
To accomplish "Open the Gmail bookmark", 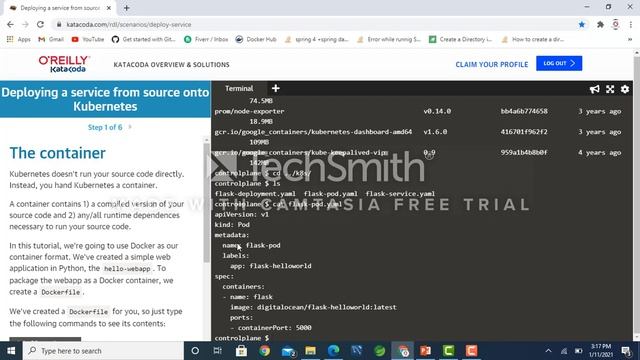I will [51, 39].
